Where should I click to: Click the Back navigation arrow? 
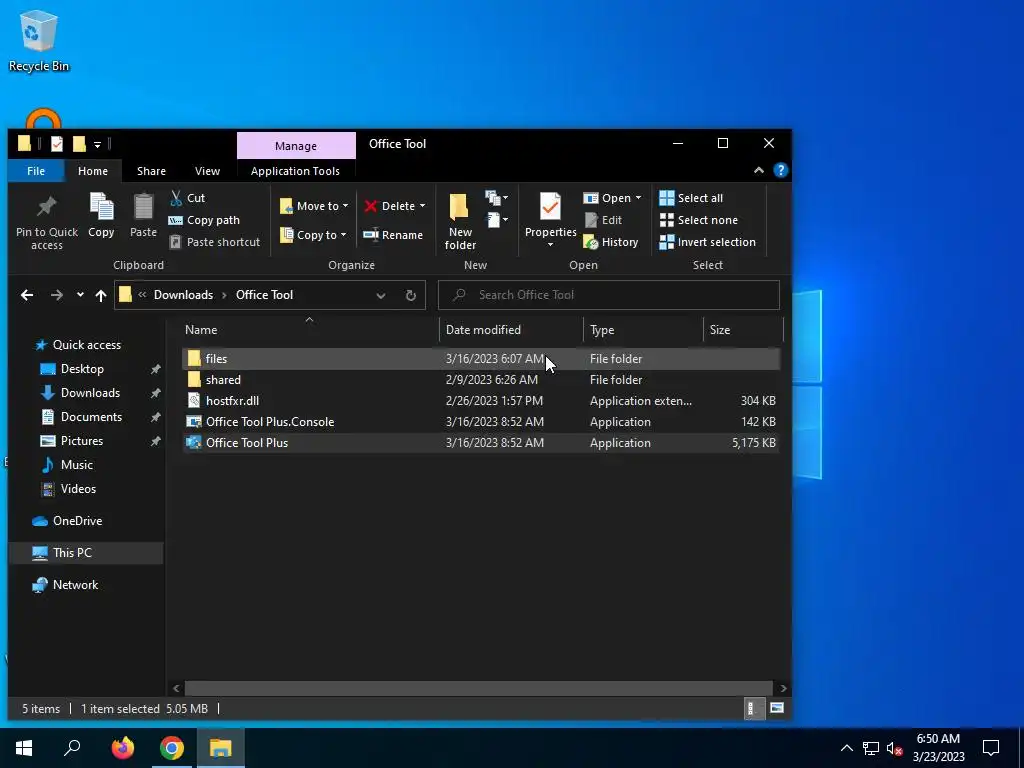tap(27, 295)
